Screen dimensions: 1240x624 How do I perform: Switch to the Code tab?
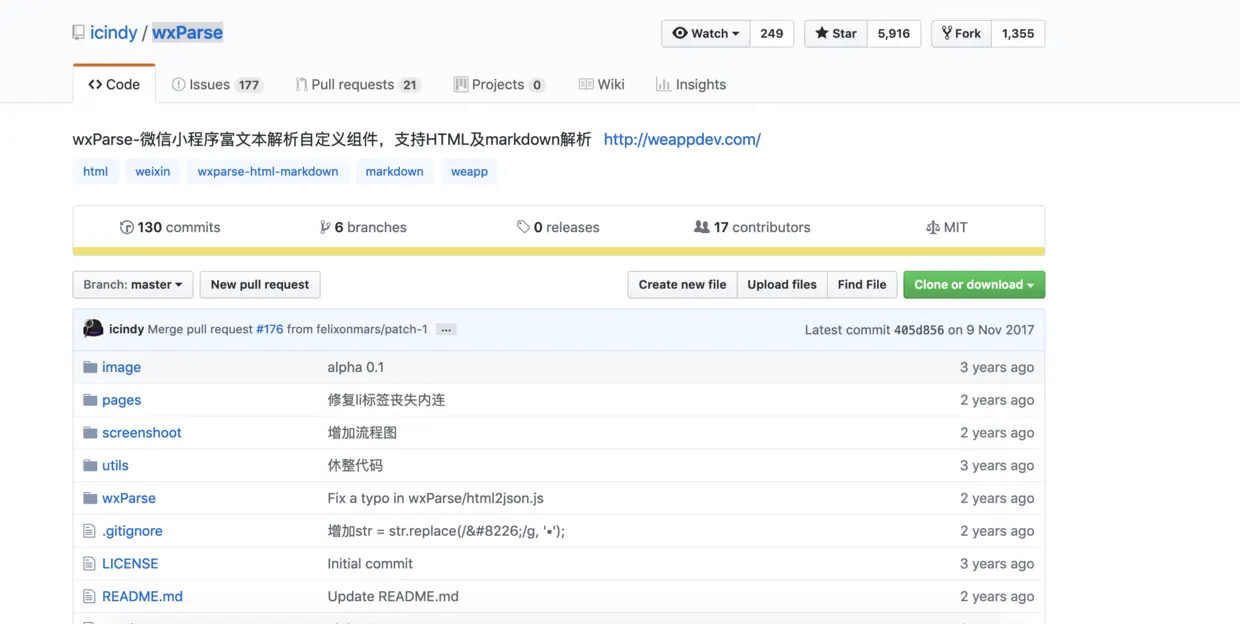[x=114, y=85]
